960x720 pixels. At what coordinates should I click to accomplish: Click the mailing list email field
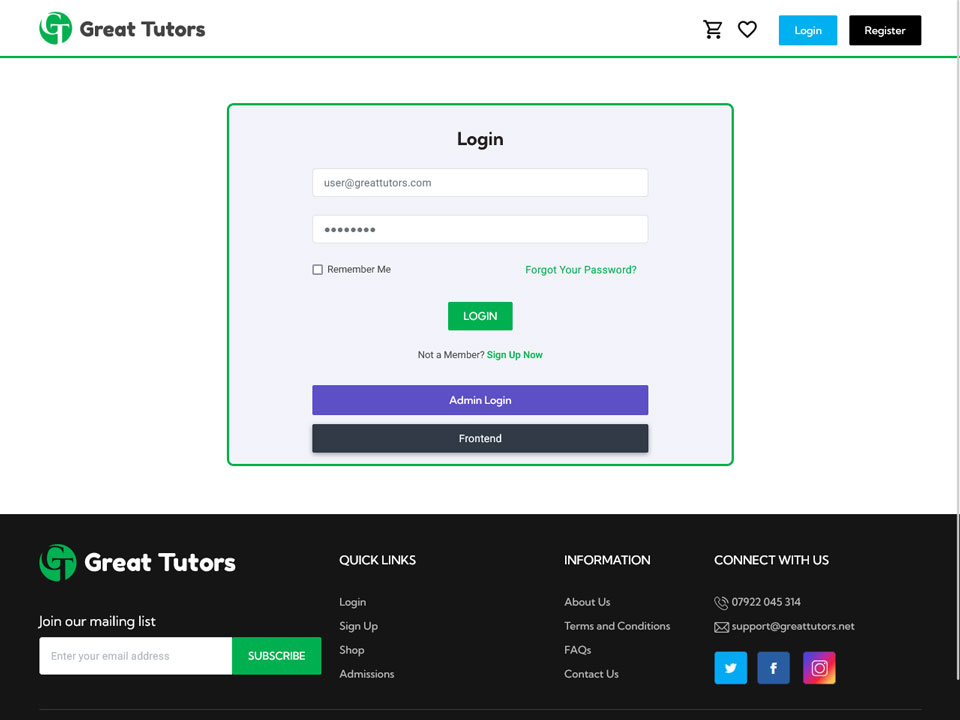pyautogui.click(x=135, y=656)
